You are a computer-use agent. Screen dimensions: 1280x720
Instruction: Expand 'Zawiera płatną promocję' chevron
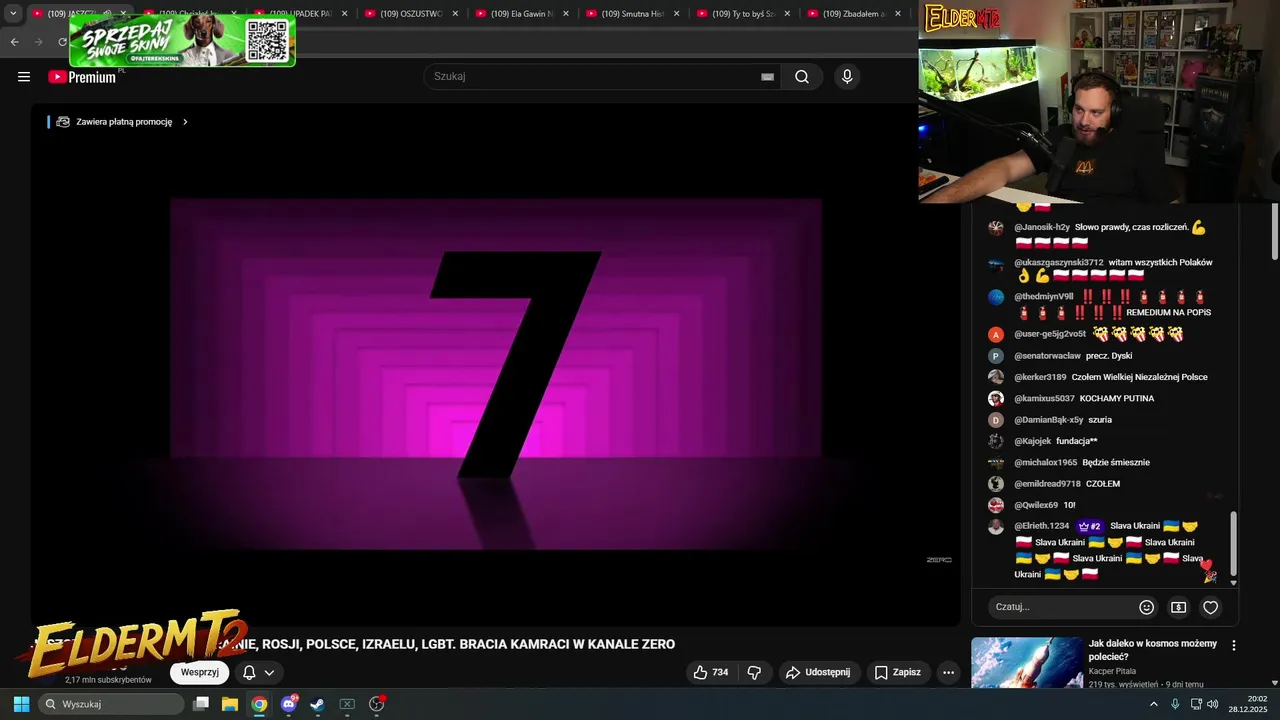185,122
